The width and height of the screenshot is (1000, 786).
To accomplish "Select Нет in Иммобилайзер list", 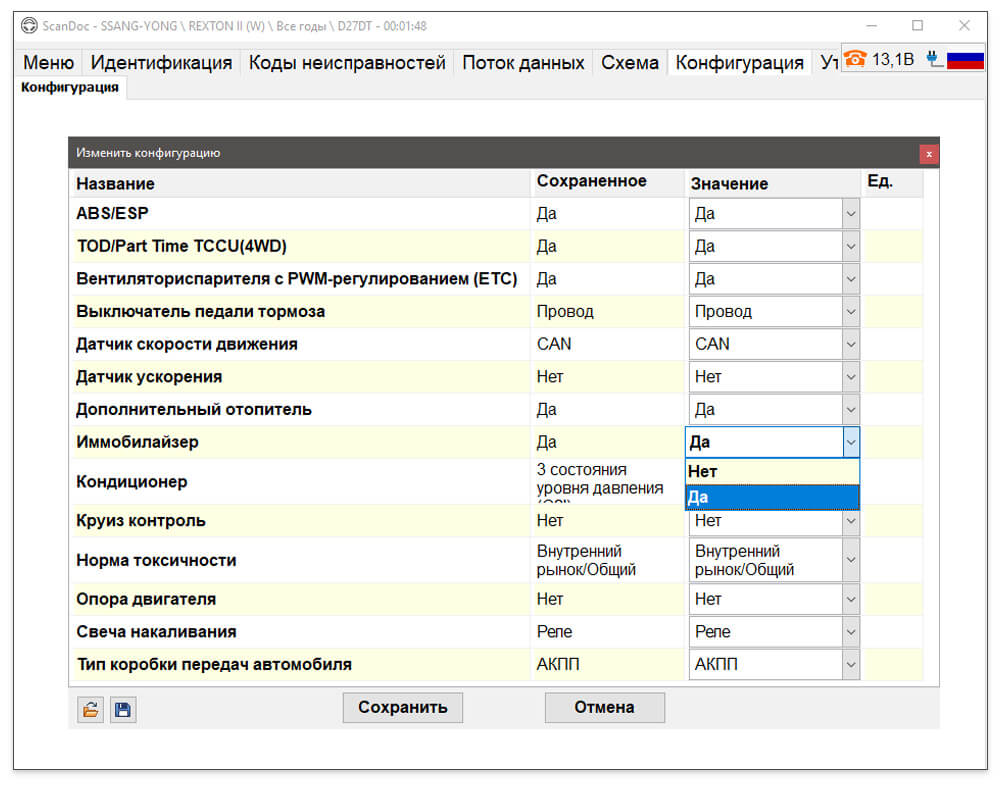I will tap(772, 471).
